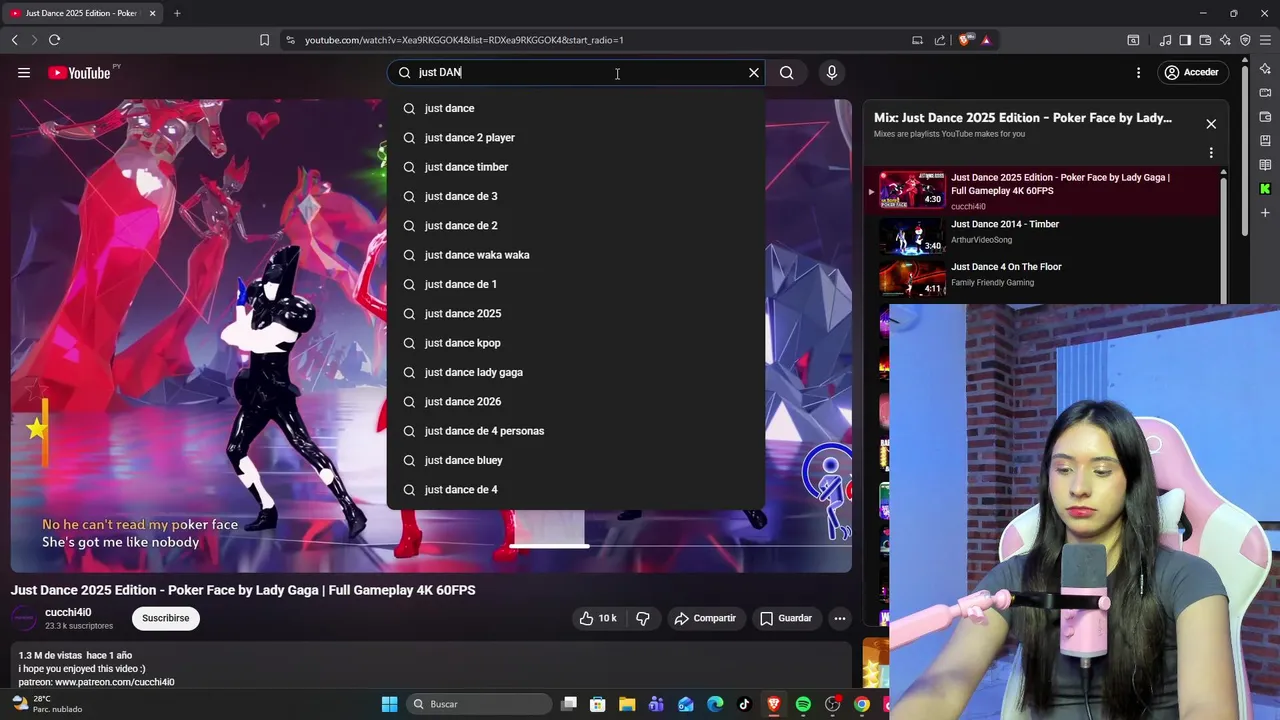This screenshot has width=1280, height=720.
Task: Select the suggestion 'just dance lady gaga'
Action: pos(575,372)
